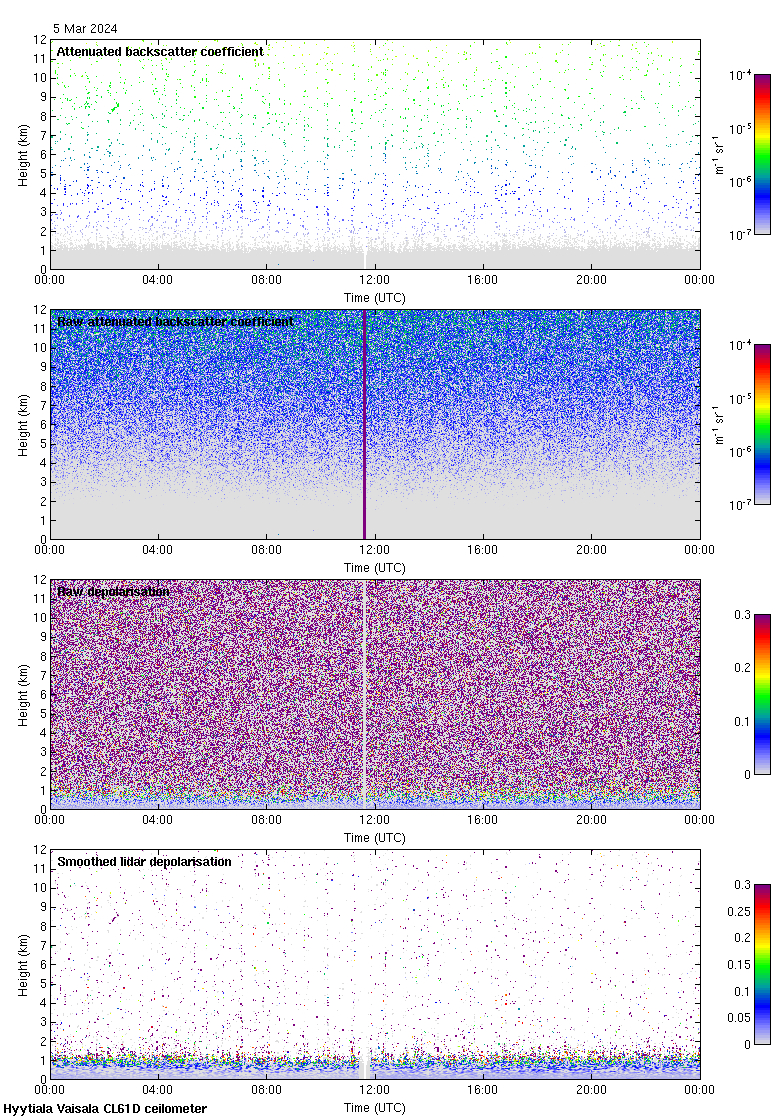Click the Raw depolarisation panel title
The image size is (780, 1120).
click(x=113, y=591)
